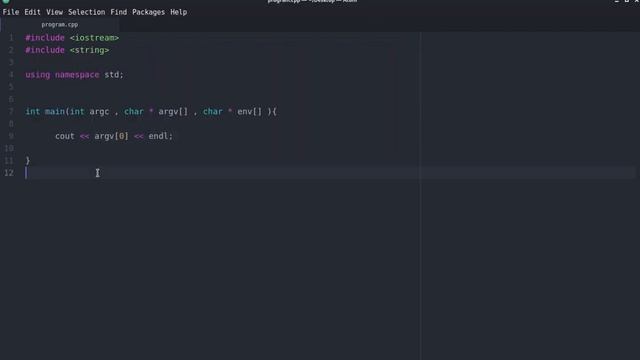Image resolution: width=640 pixels, height=360 pixels.
Task: Click on 'argv[]' parameter in main signature
Action: [173, 111]
